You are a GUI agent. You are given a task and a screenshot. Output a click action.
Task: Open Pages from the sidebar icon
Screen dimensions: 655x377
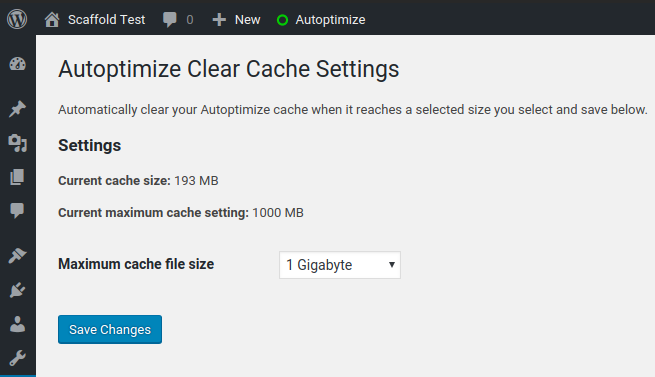point(18,177)
